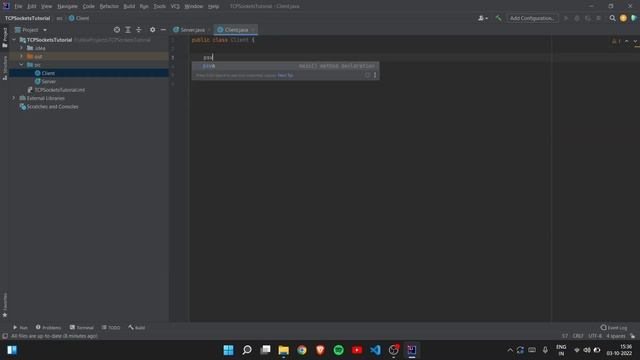This screenshot has width=640, height=360.
Task: Open File Explorer from taskbar
Action: tap(284, 350)
